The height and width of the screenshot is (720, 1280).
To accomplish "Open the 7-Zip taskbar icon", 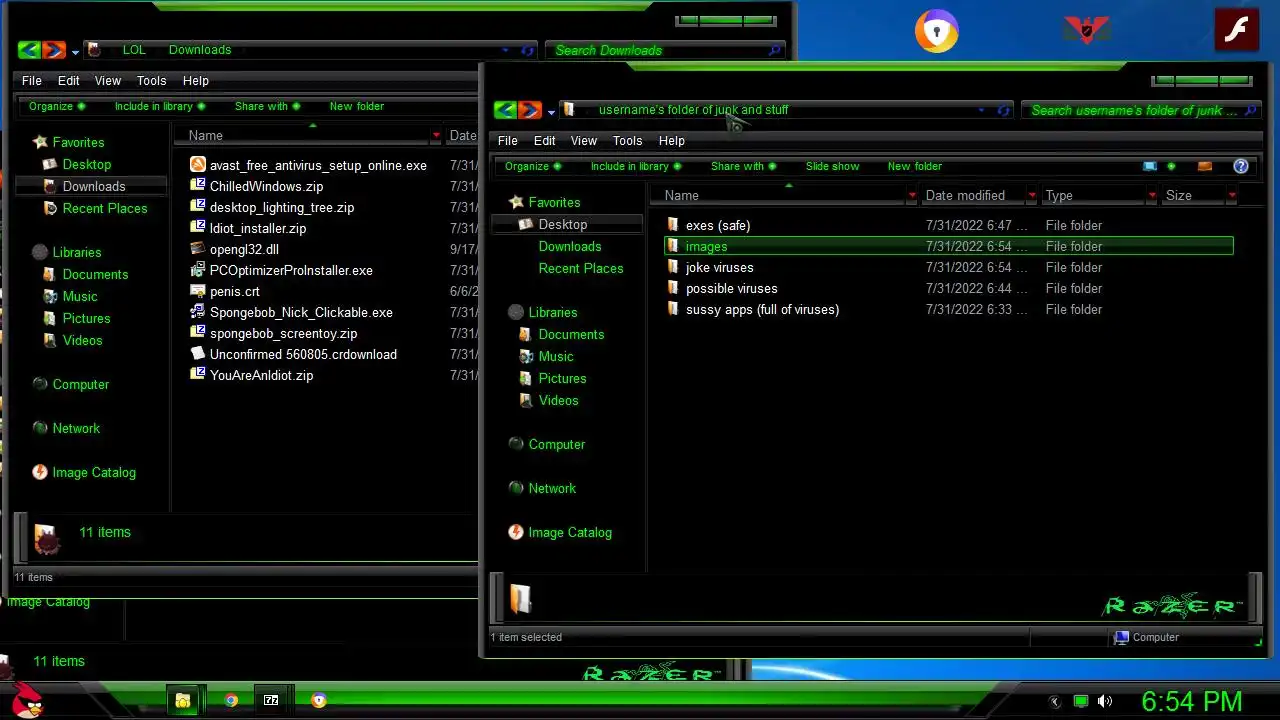I will (x=271, y=701).
